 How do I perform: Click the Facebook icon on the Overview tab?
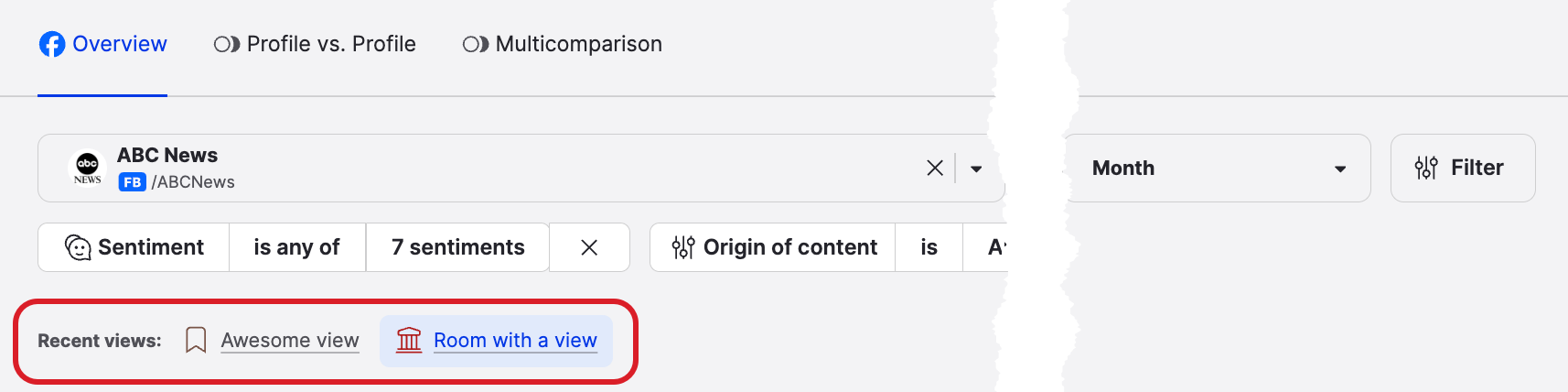tap(52, 44)
